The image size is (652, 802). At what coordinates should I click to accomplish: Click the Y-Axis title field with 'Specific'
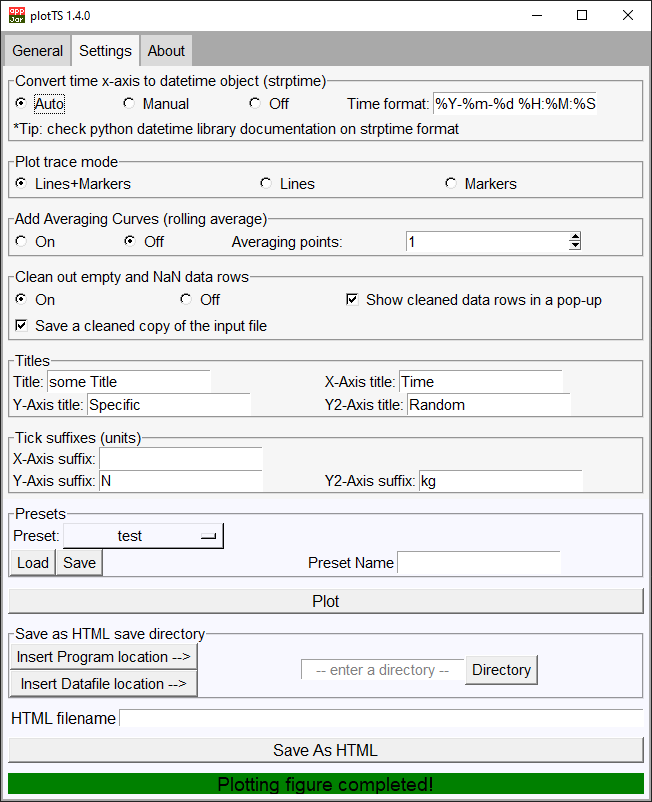(169, 405)
